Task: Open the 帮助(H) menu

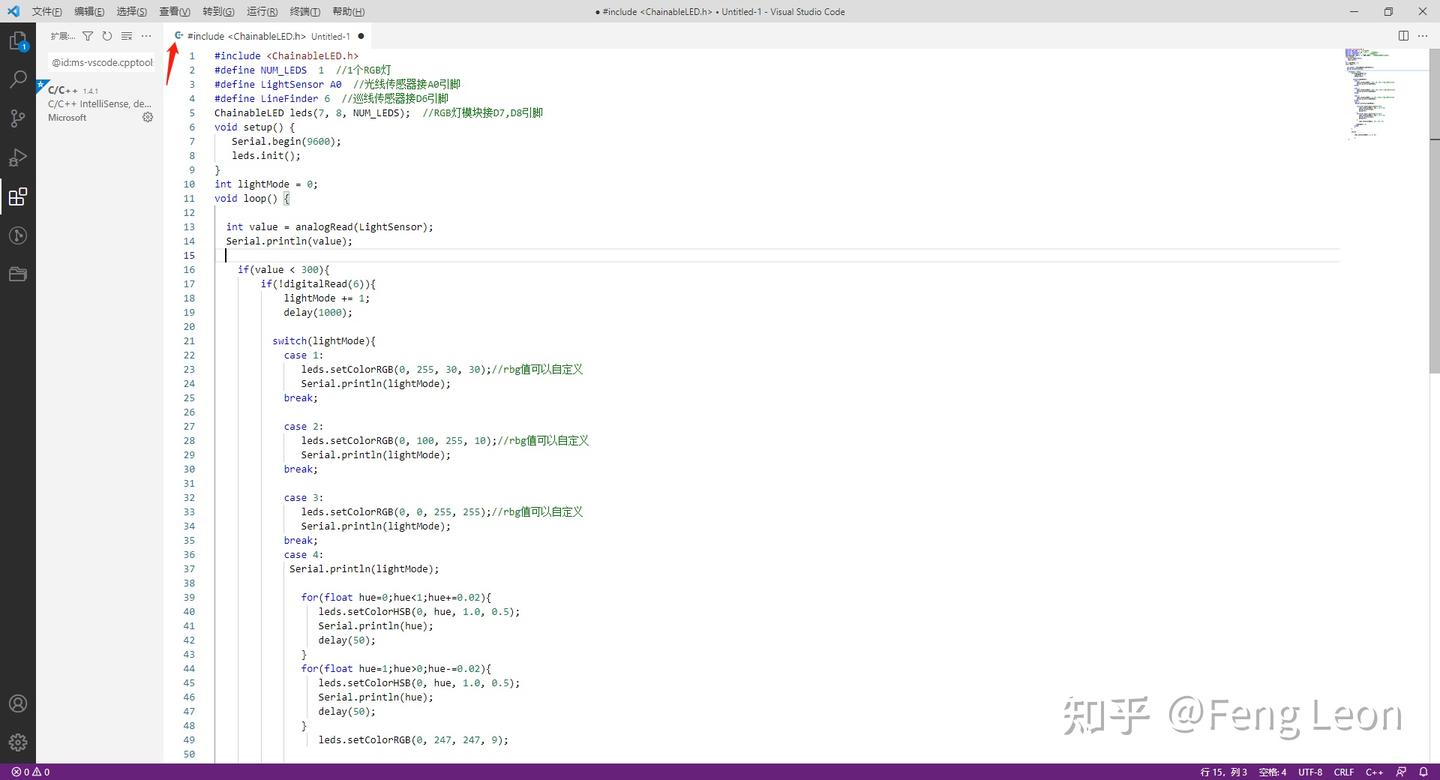Action: click(348, 12)
